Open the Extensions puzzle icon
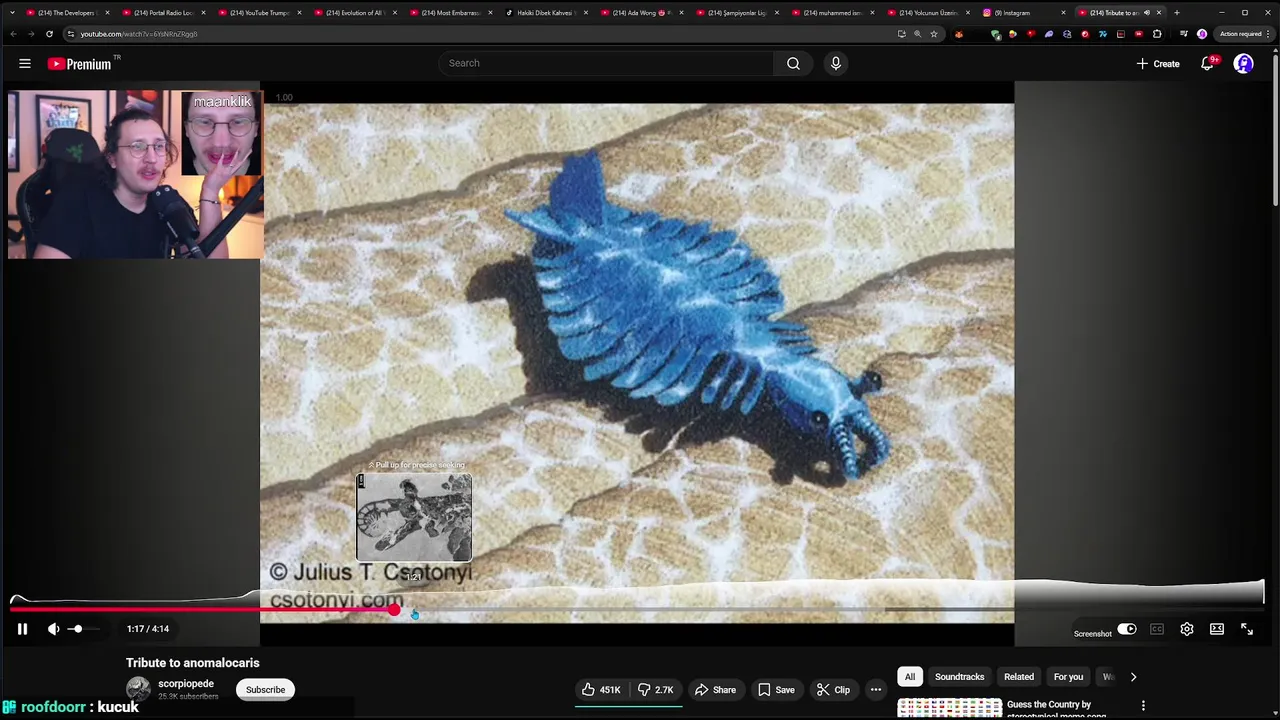This screenshot has width=1280, height=720. 1157,34
